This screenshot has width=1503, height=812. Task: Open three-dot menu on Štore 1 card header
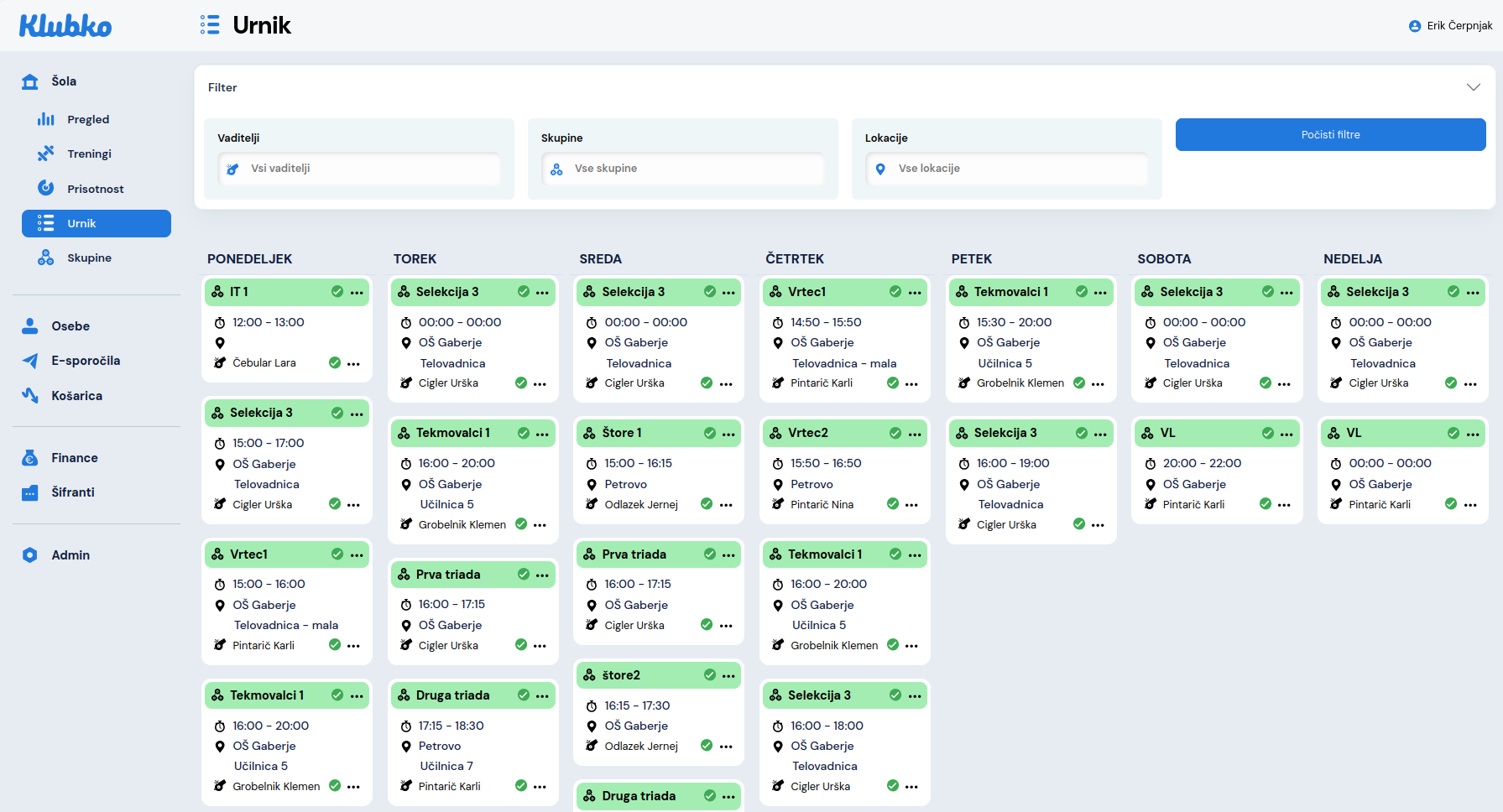728,434
